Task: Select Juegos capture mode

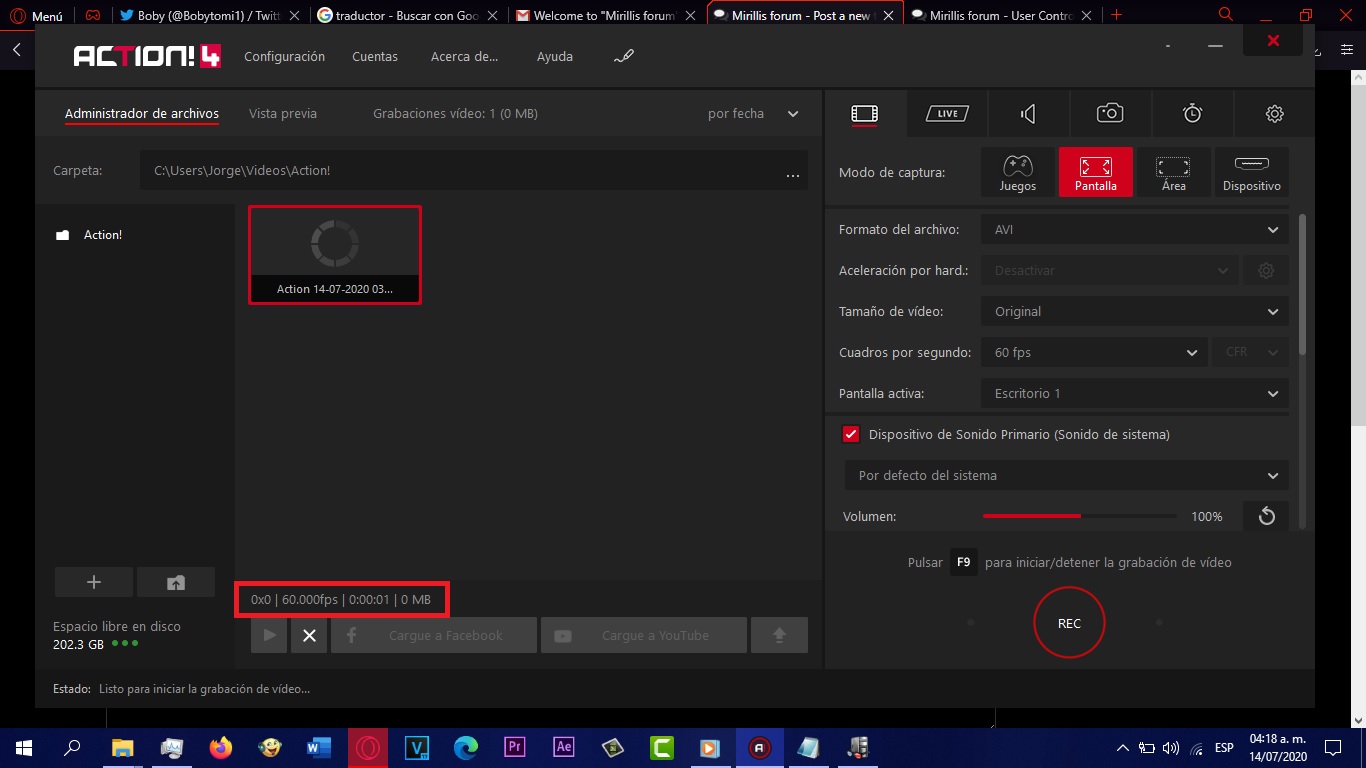Action: point(1017,172)
